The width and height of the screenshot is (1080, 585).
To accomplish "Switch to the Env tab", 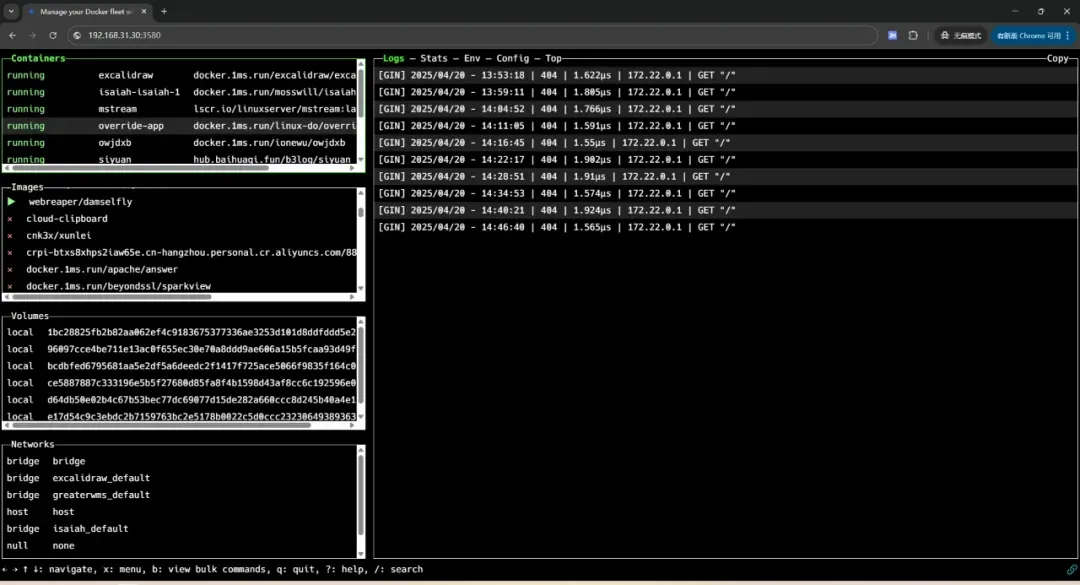I will pyautogui.click(x=472, y=59).
